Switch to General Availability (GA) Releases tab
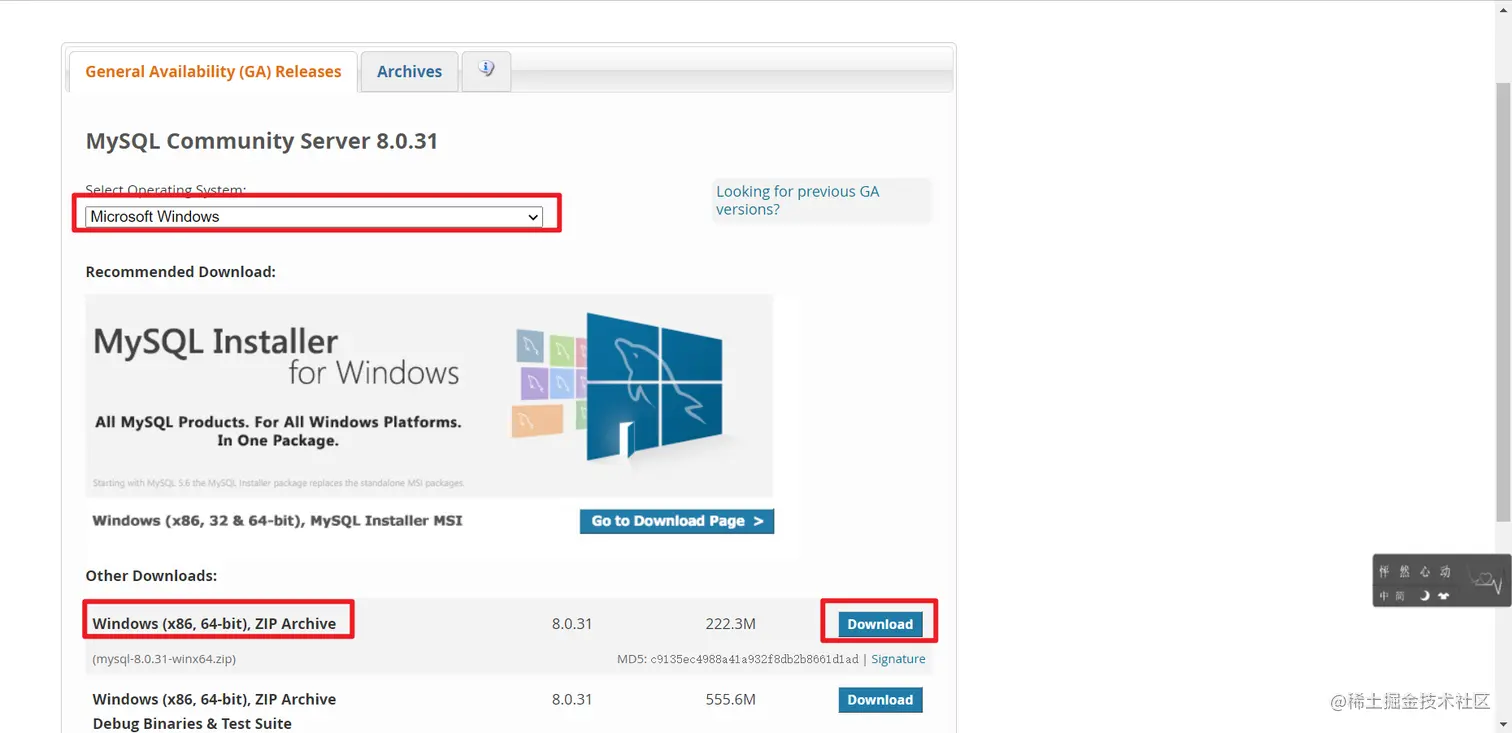This screenshot has width=1512, height=733. tap(213, 71)
